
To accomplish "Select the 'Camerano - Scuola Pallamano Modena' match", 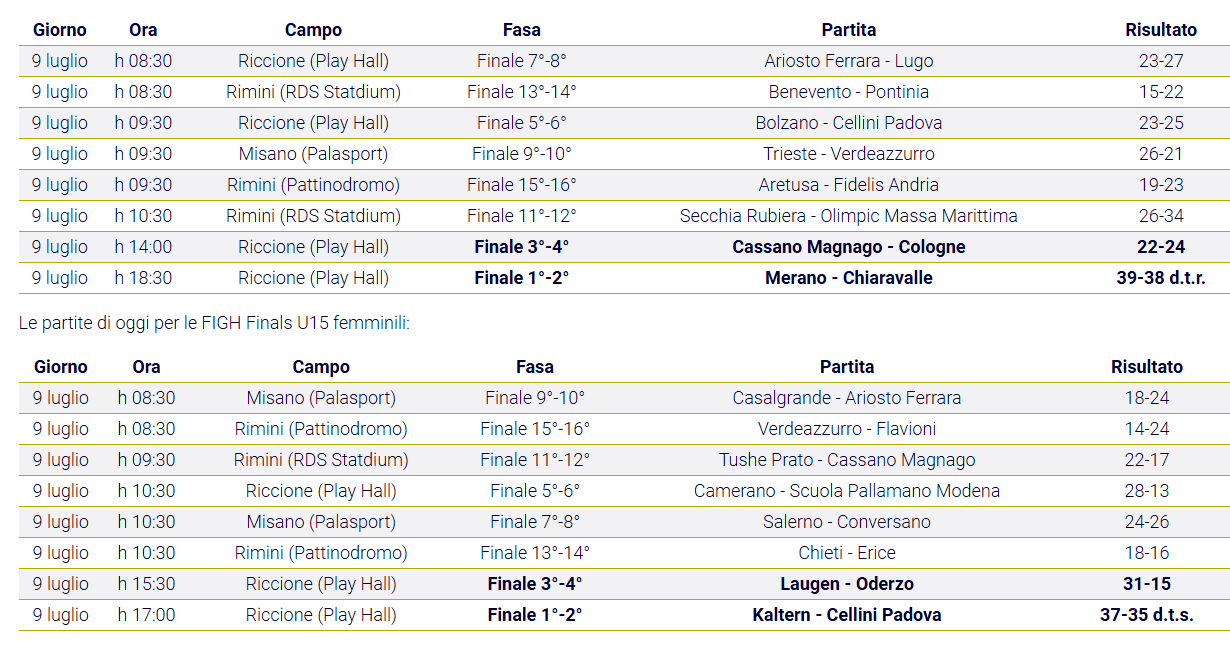I will click(847, 491).
